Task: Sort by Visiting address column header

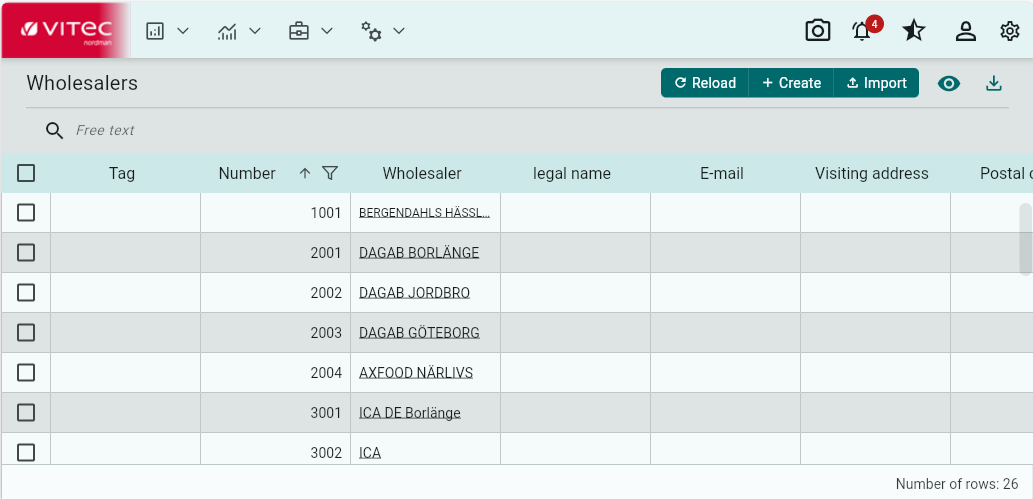Action: tap(872, 173)
